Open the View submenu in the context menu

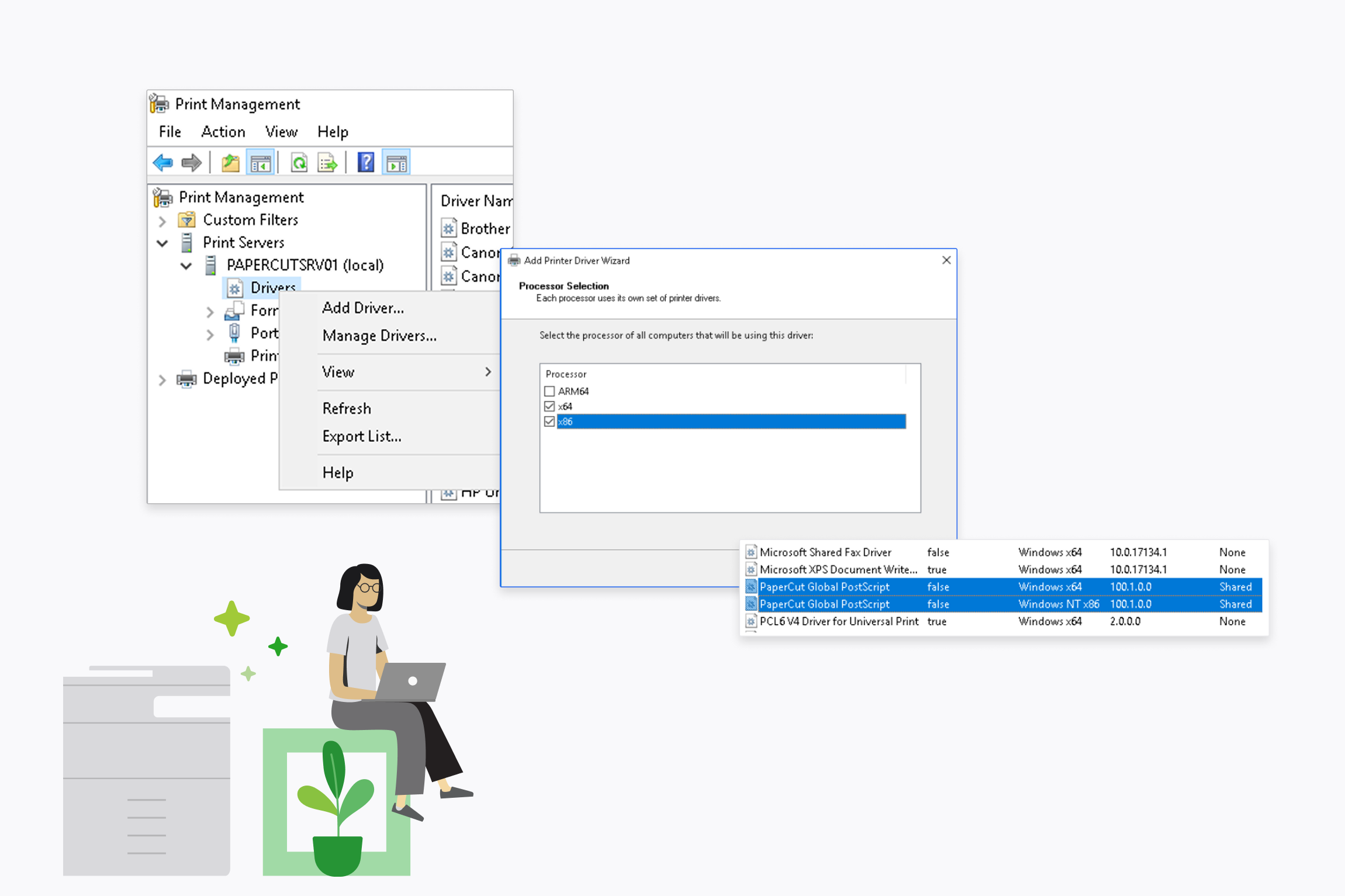tap(338, 372)
